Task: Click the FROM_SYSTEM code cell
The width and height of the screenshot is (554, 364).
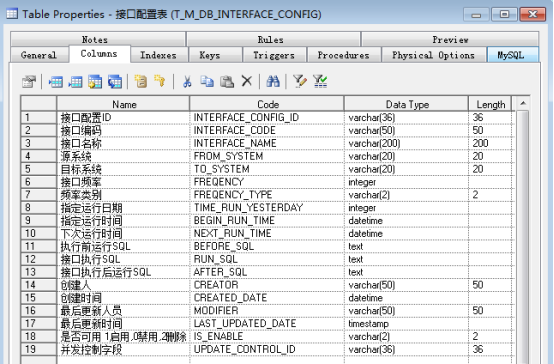Action: [x=267, y=156]
